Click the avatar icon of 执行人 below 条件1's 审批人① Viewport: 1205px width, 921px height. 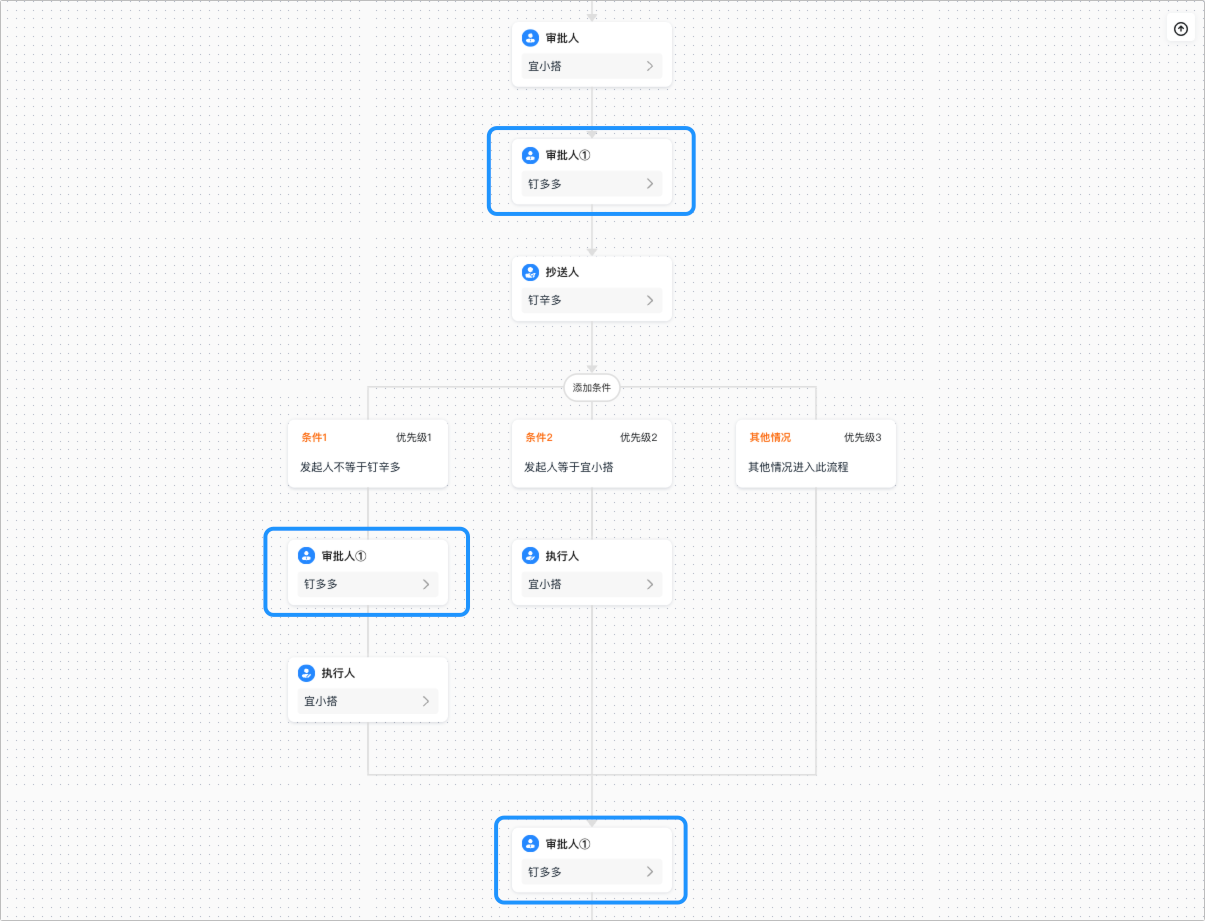(306, 673)
